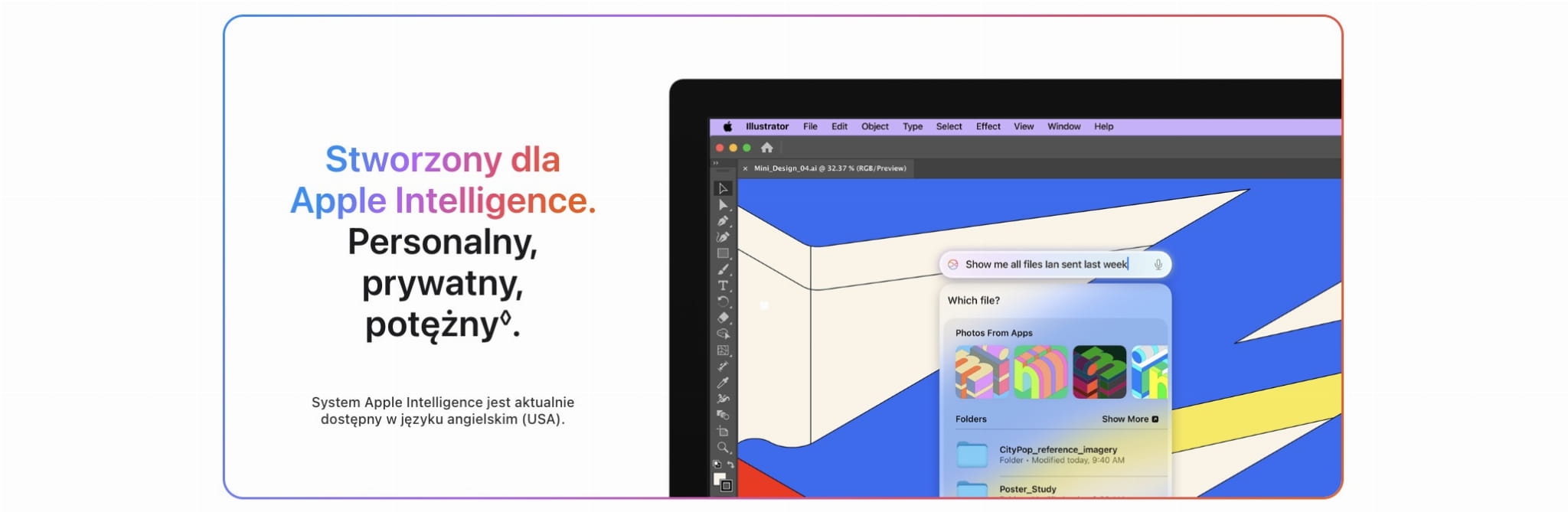Click the footnote symbol after potężny

pyautogui.click(x=505, y=318)
